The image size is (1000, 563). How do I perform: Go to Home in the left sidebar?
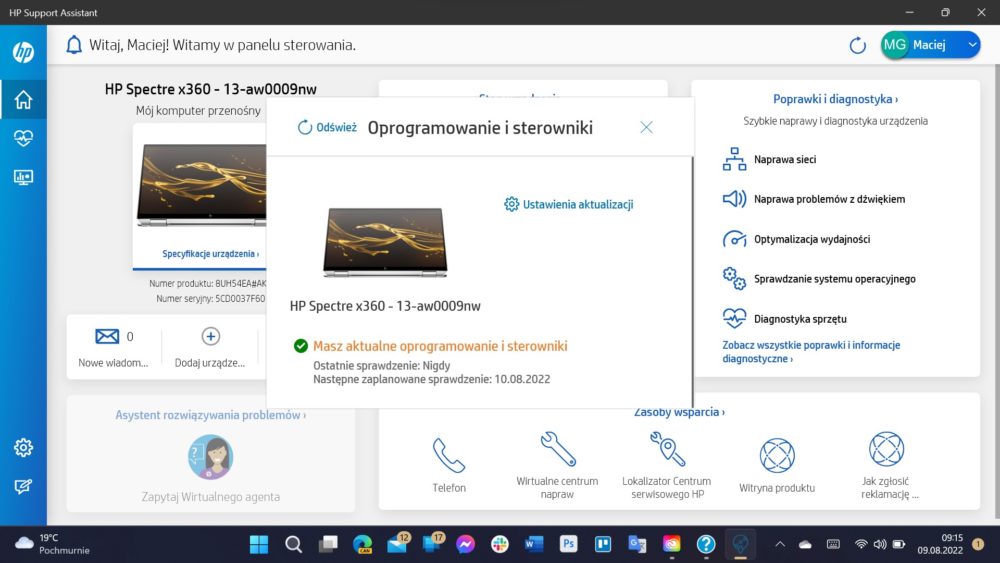coord(24,99)
